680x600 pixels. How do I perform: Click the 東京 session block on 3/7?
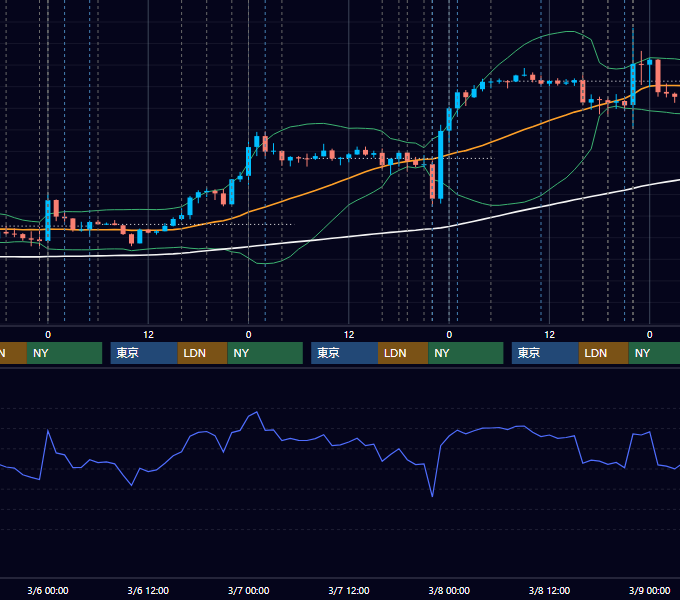tap(344, 353)
